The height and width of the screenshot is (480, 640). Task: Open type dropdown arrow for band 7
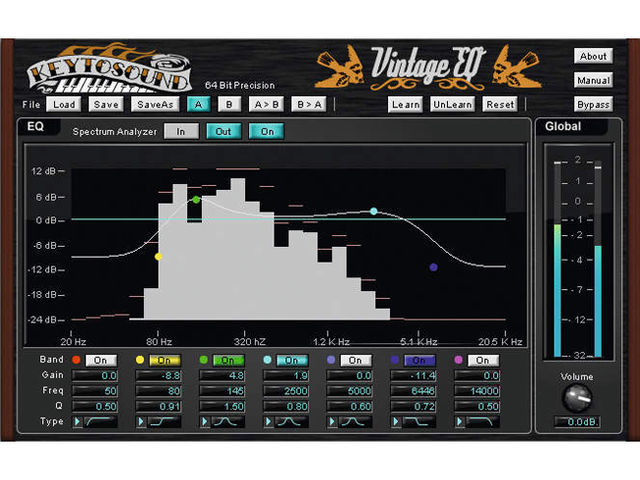(460, 421)
